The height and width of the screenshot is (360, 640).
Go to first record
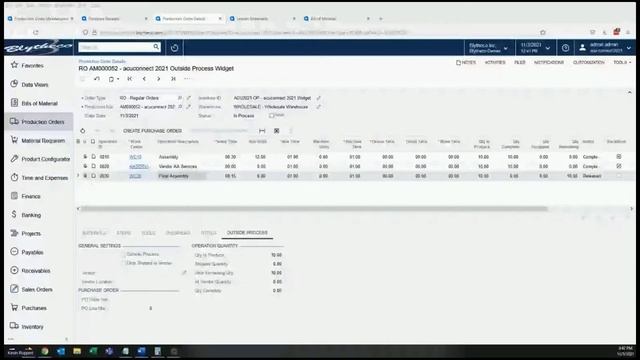pos(129,79)
